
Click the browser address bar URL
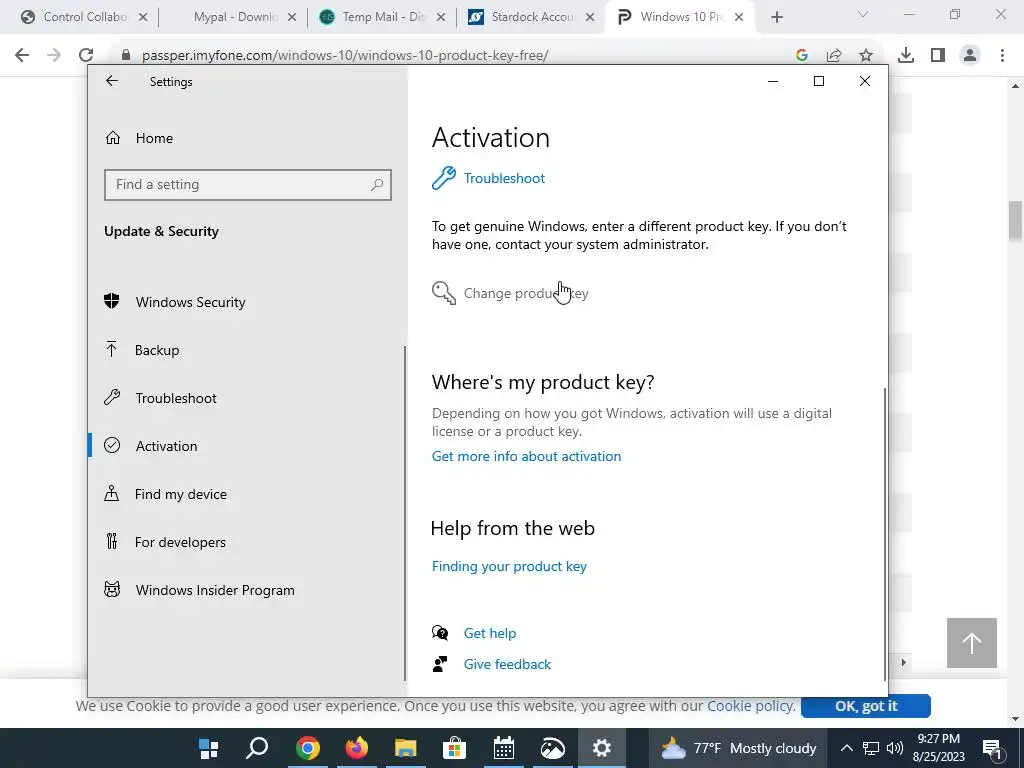345,56
